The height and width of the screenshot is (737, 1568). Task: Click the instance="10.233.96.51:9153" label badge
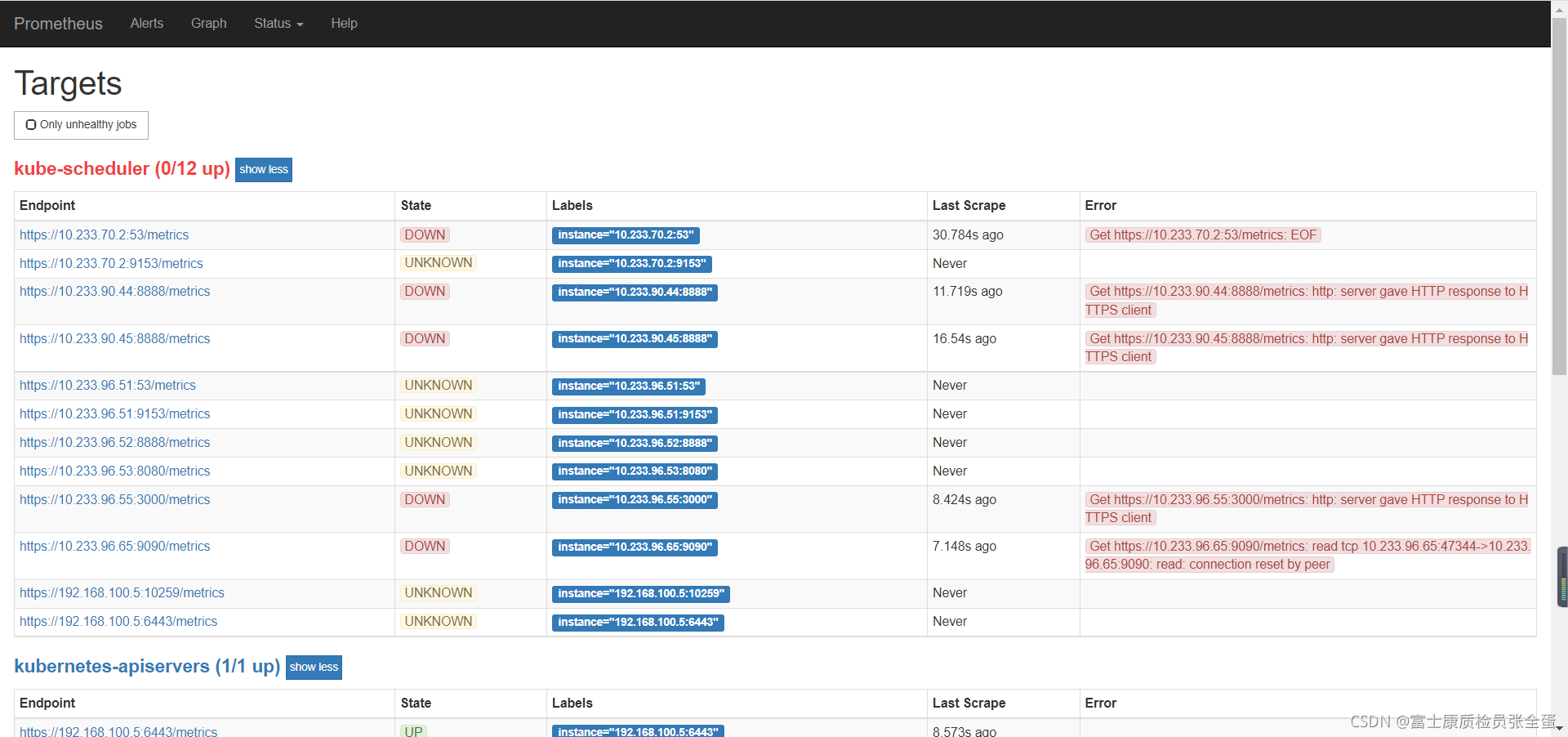coord(635,415)
